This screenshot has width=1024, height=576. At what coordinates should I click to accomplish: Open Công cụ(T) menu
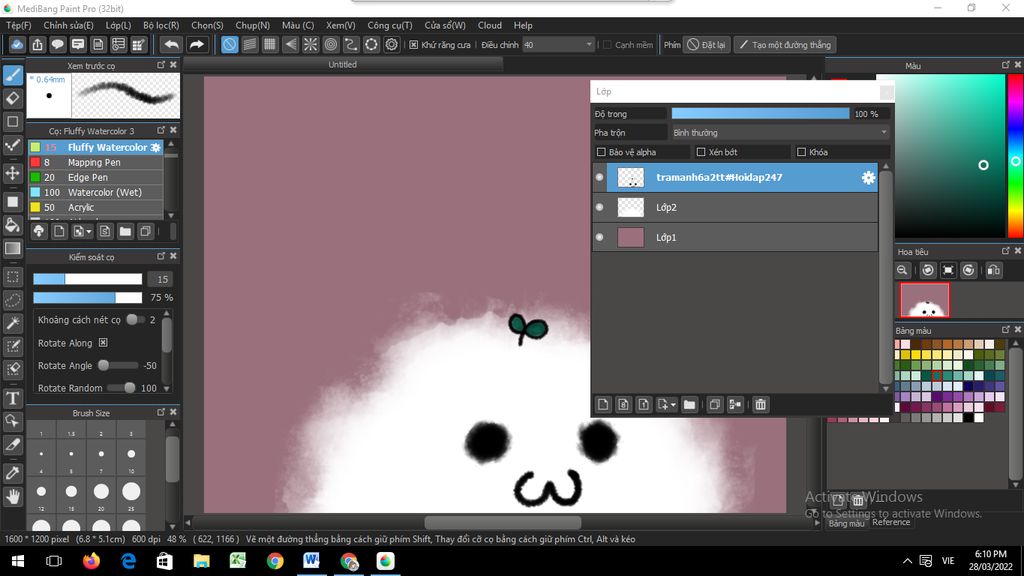pyautogui.click(x=390, y=25)
